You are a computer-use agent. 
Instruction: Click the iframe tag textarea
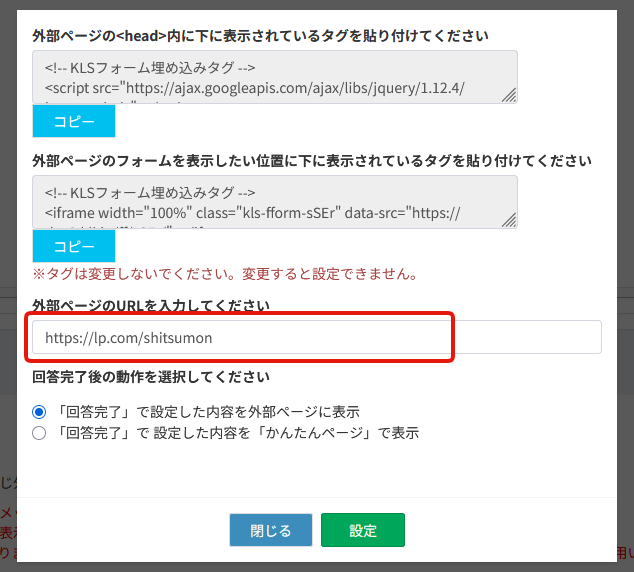[275, 202]
